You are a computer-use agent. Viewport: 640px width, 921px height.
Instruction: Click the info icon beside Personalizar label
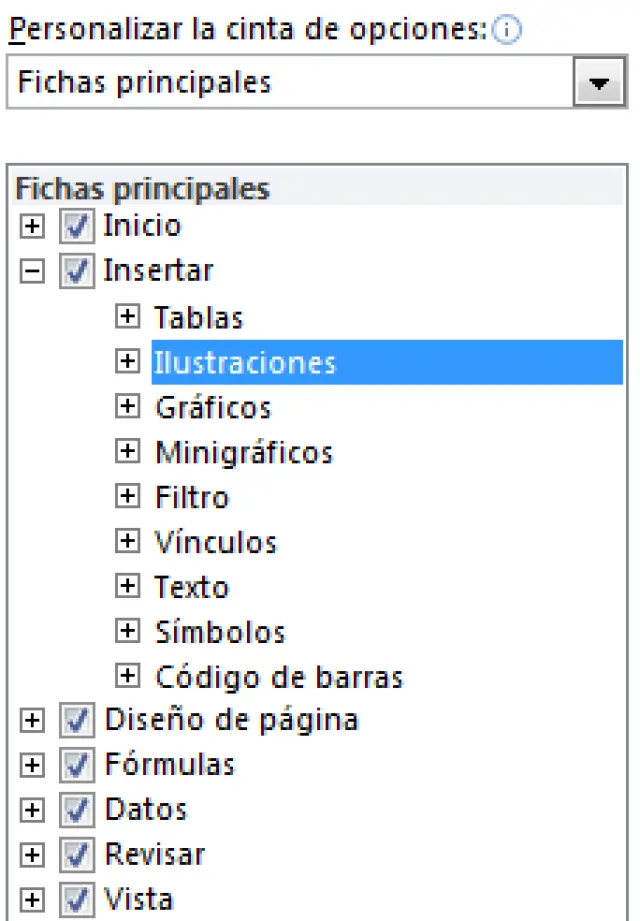(x=508, y=29)
